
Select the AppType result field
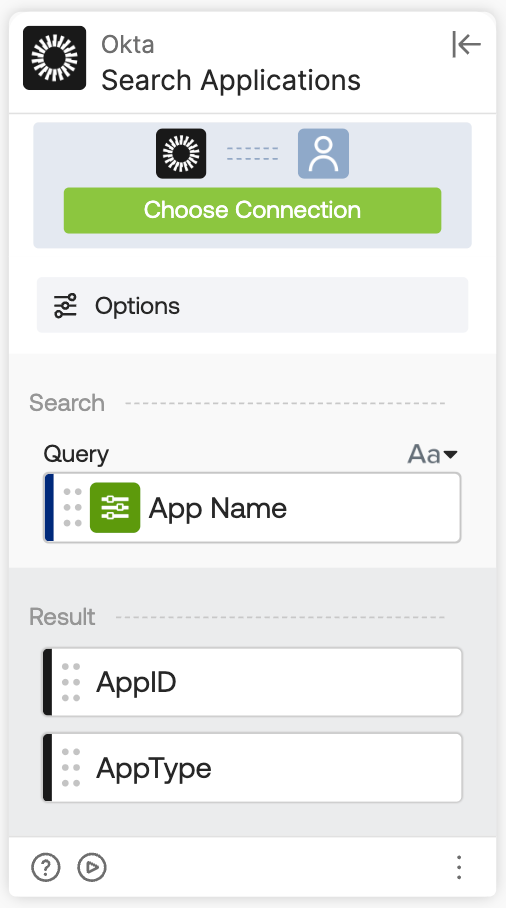(x=252, y=768)
